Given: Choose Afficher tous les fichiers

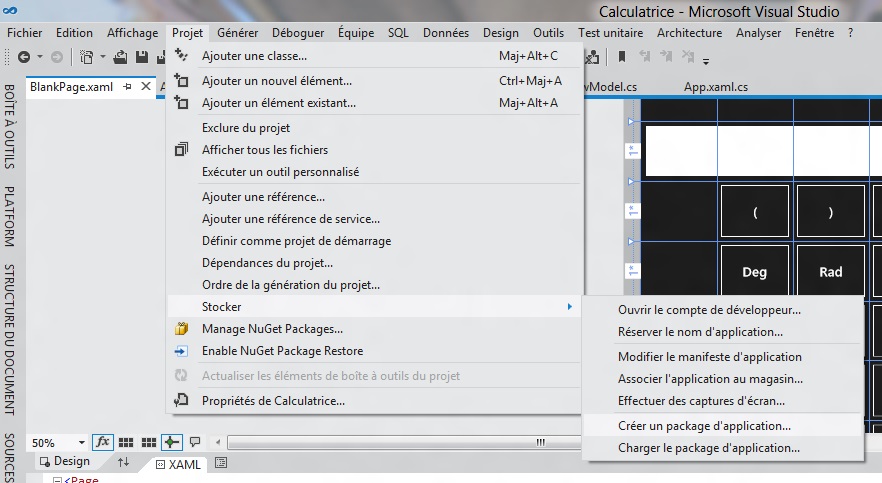Looking at the screenshot, I should click(375, 150).
